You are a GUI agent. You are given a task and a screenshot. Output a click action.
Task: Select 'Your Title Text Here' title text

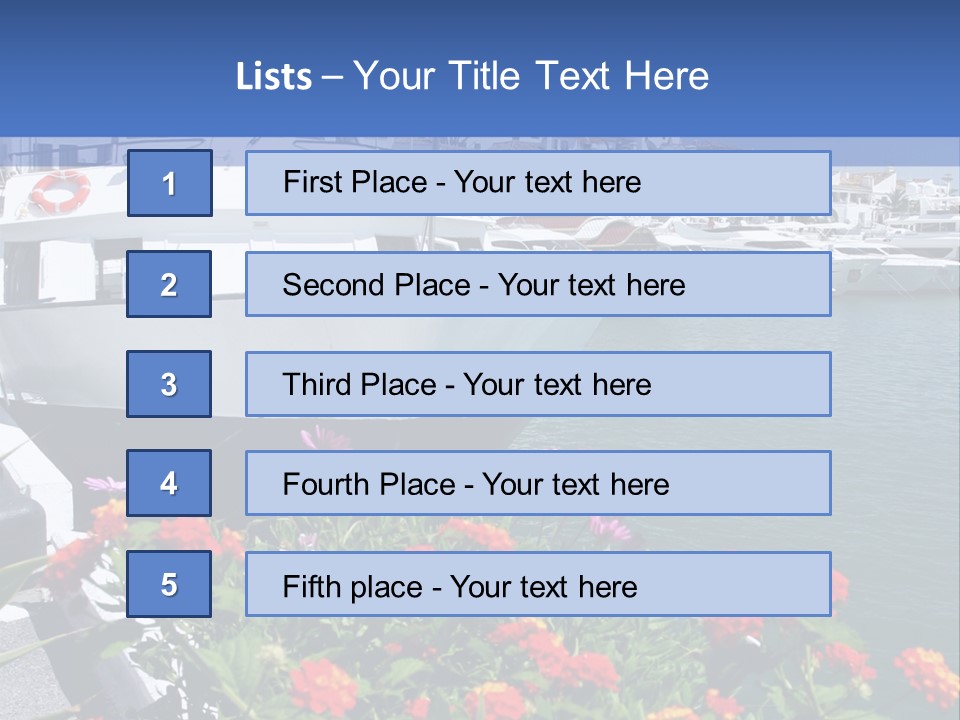531,76
